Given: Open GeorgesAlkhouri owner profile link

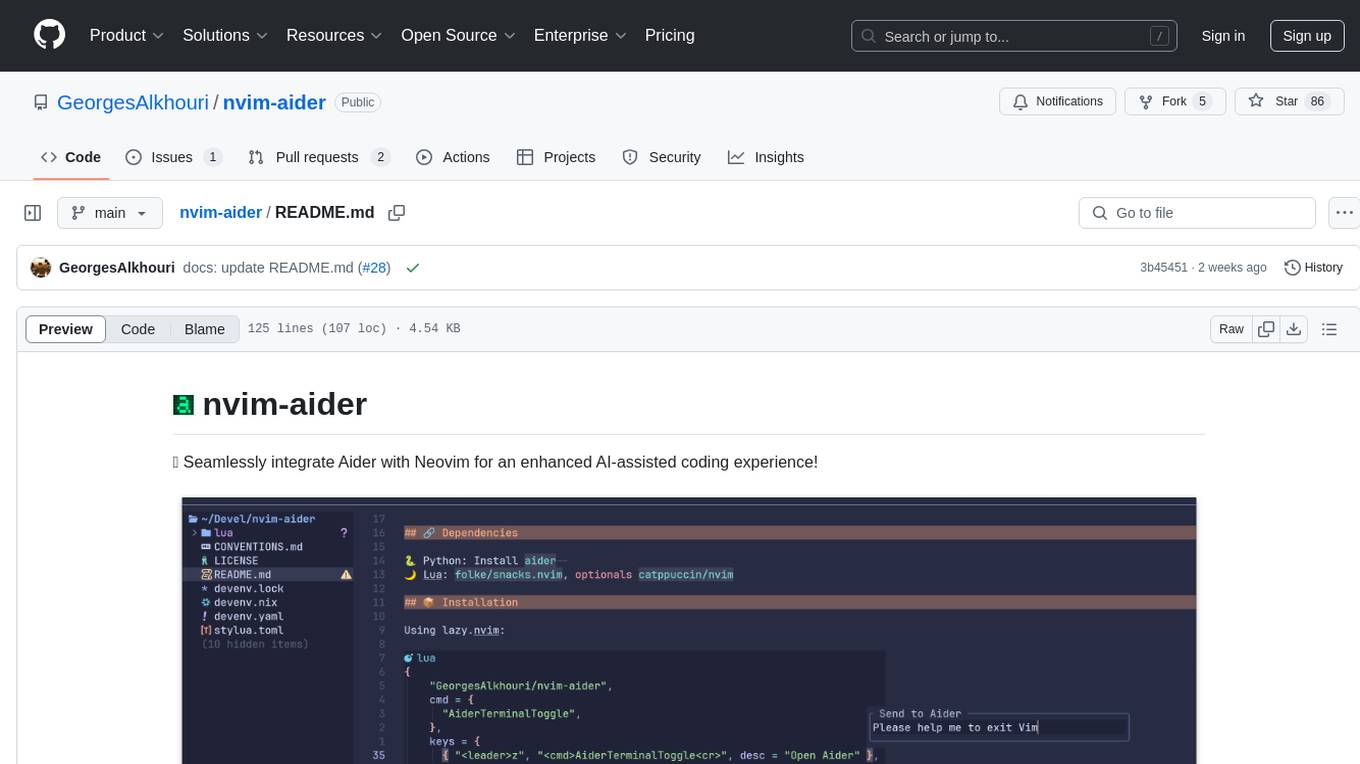Looking at the screenshot, I should tap(133, 102).
